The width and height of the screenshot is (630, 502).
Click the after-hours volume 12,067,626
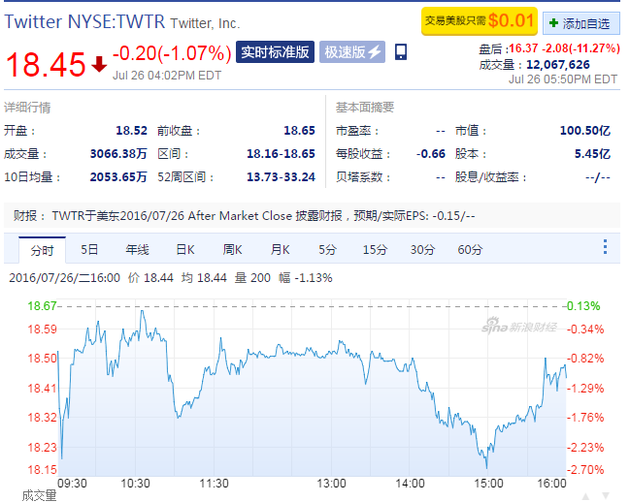pos(558,64)
